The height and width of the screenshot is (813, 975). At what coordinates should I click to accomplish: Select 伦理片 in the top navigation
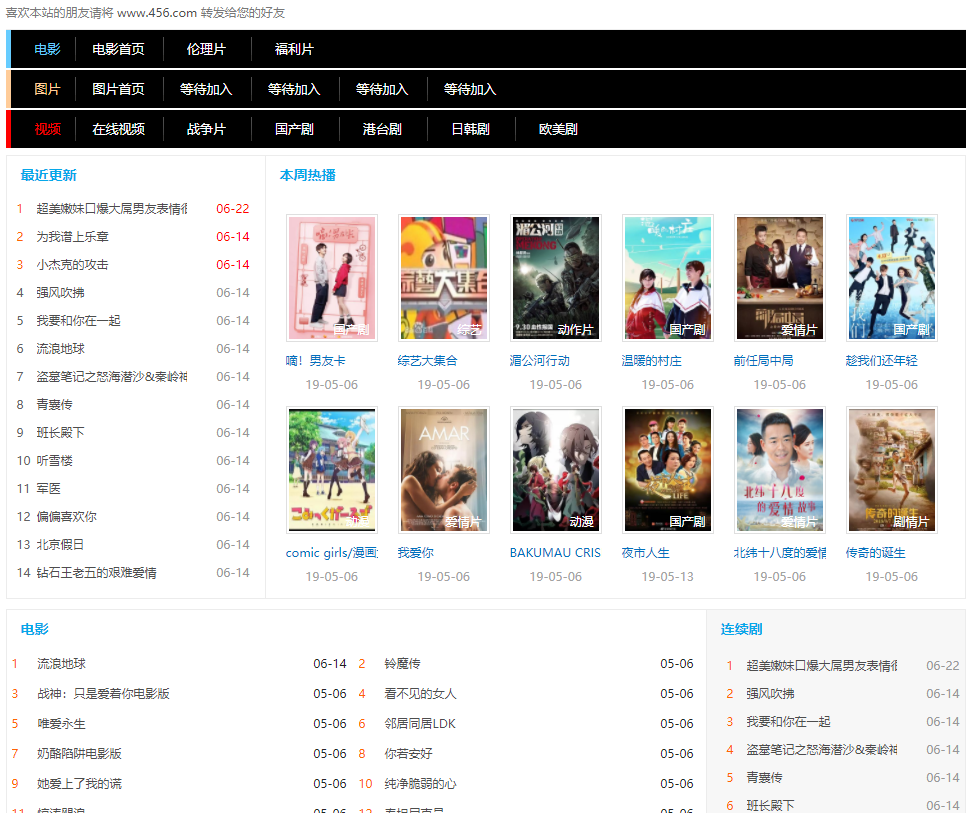click(x=206, y=49)
